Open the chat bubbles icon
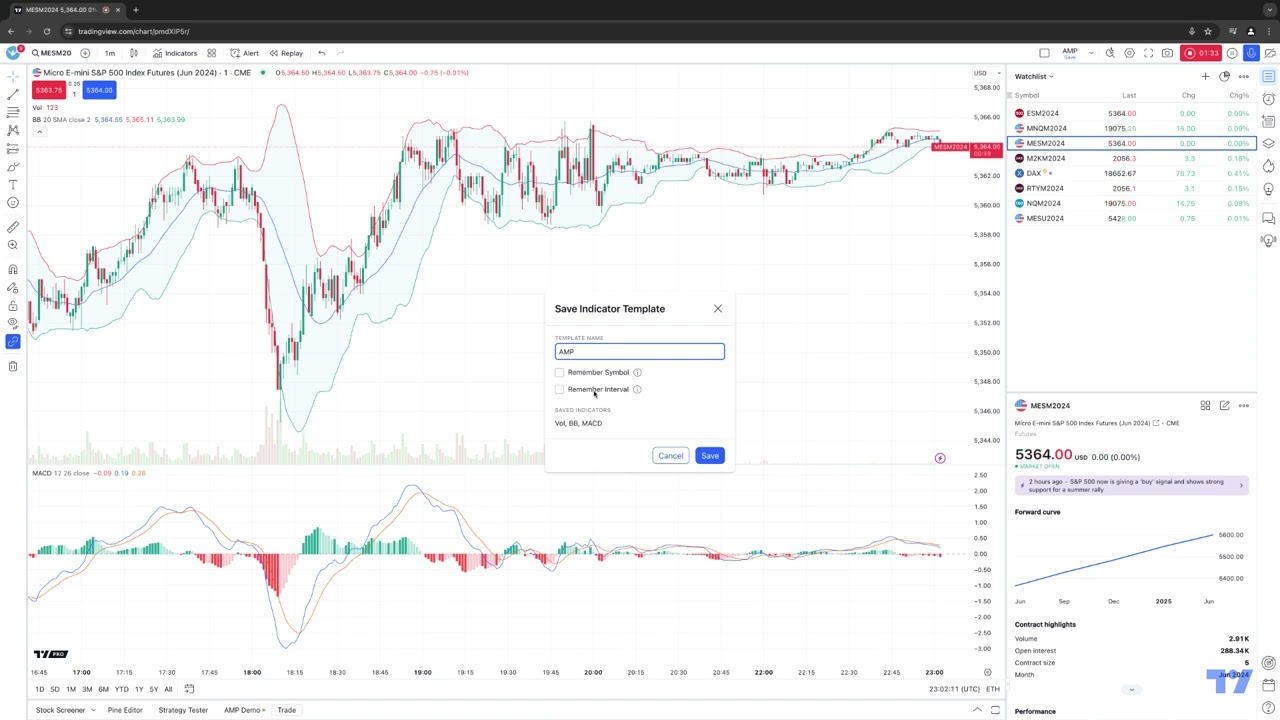 [1269, 217]
